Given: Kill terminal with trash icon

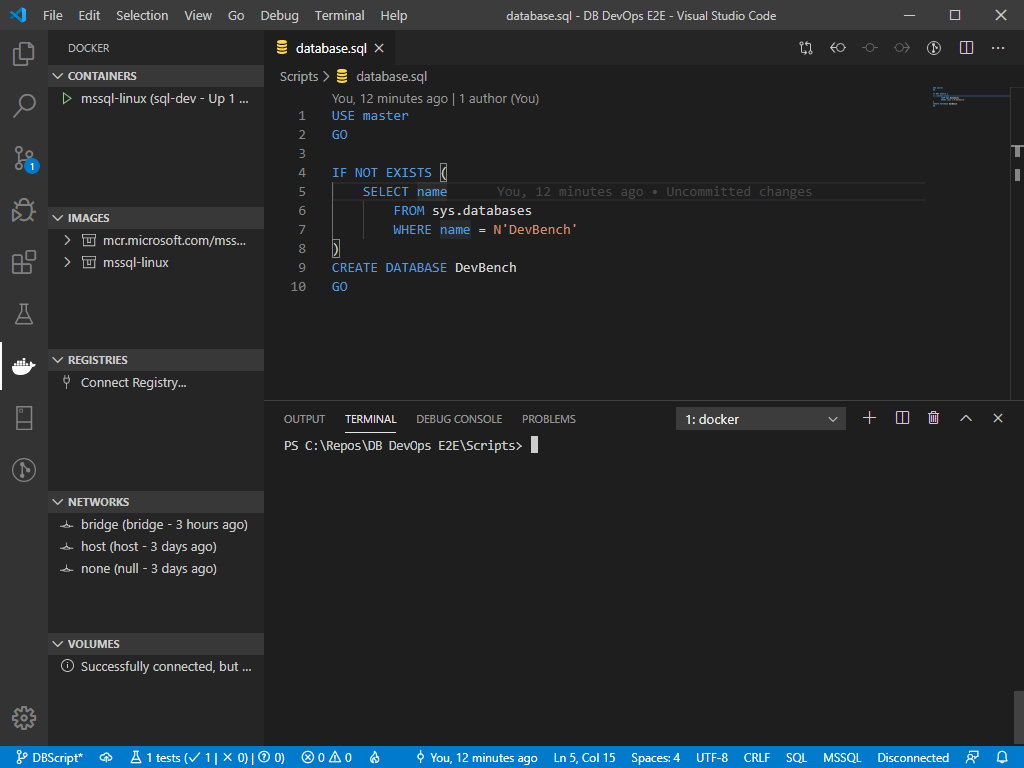Looking at the screenshot, I should point(934,418).
